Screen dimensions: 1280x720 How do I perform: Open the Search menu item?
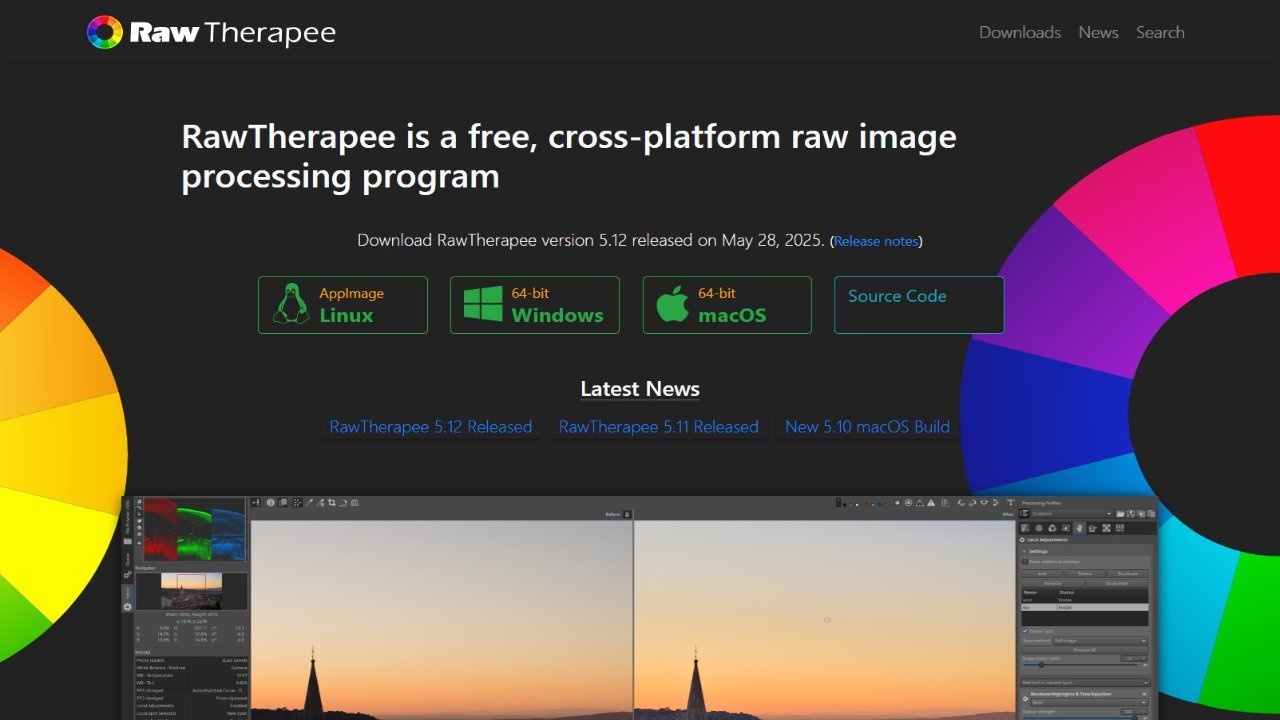[x=1160, y=32]
